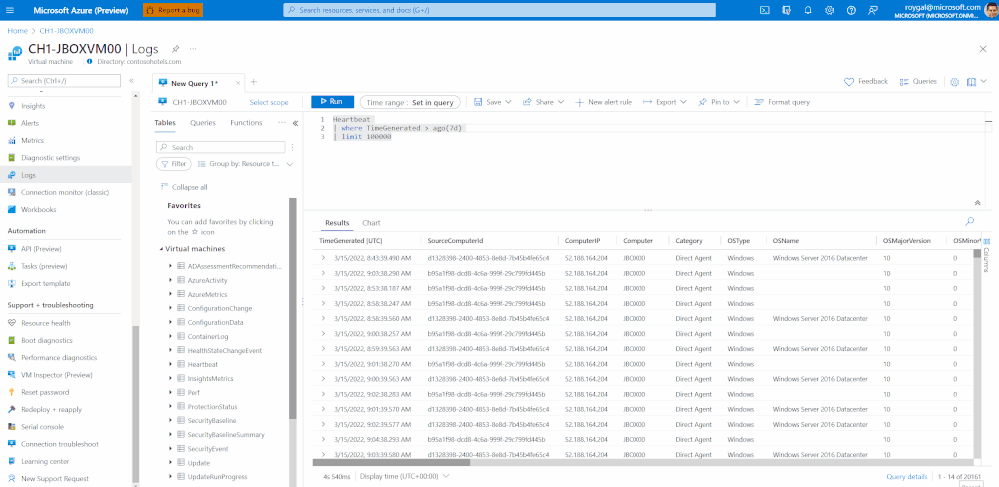Run the query
Screen dimensions: 999x487
click(331, 102)
